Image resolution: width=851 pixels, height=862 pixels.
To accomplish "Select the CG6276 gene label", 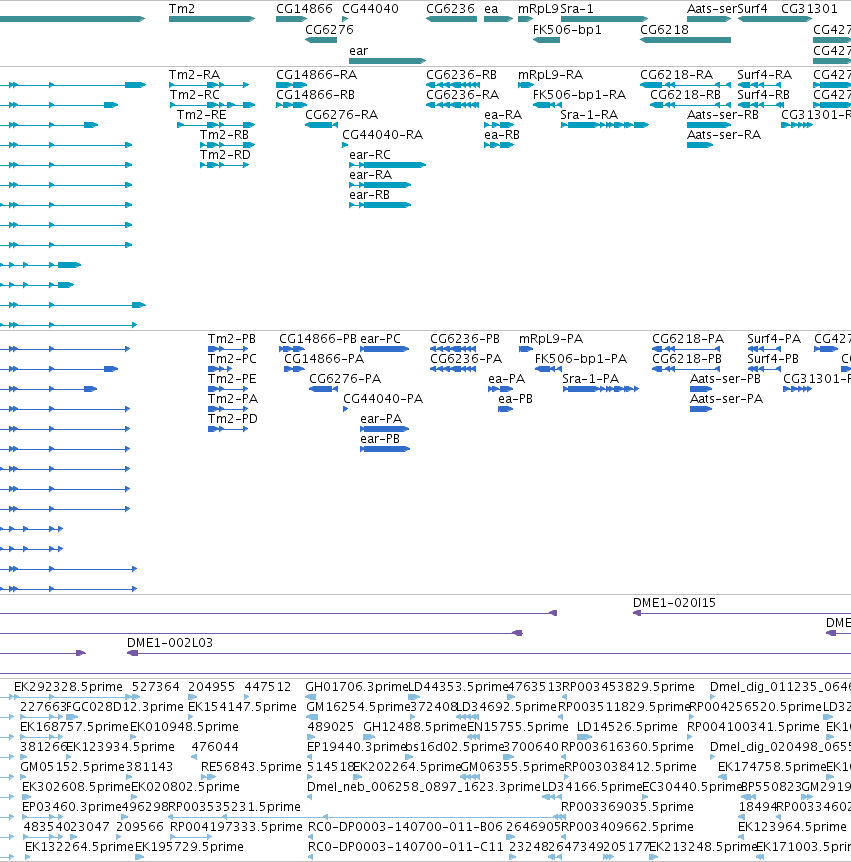I will [x=329, y=30].
